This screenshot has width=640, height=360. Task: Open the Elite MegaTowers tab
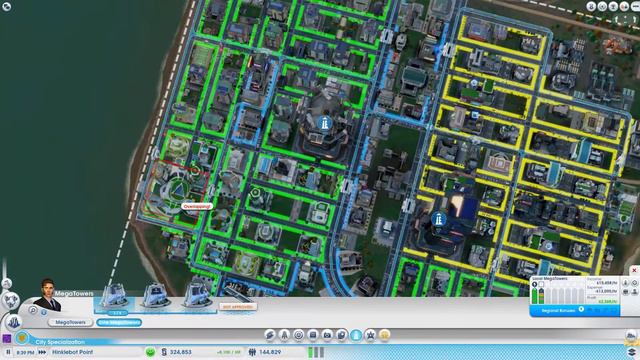click(119, 322)
